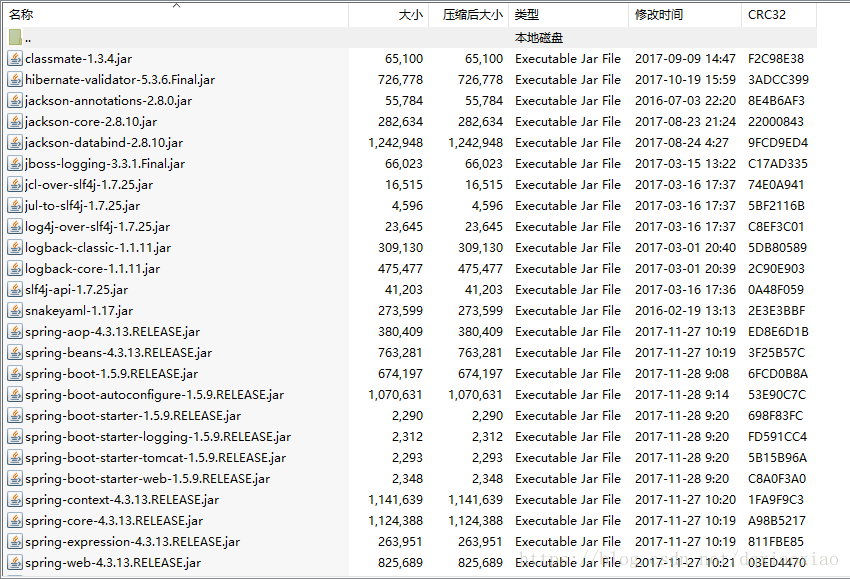Click the spring-boot-autoconfigure-1.5.9.RELEASE.jar icon
850x579 pixels.
point(15,395)
